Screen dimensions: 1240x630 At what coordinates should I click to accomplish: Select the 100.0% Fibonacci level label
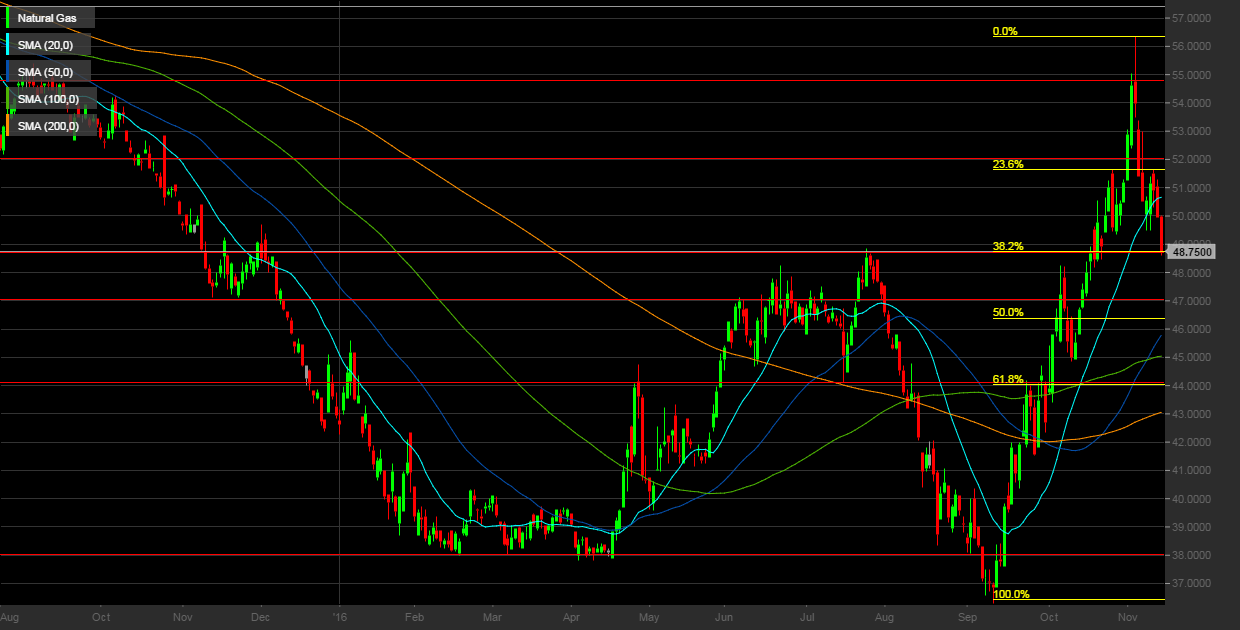click(1011, 594)
